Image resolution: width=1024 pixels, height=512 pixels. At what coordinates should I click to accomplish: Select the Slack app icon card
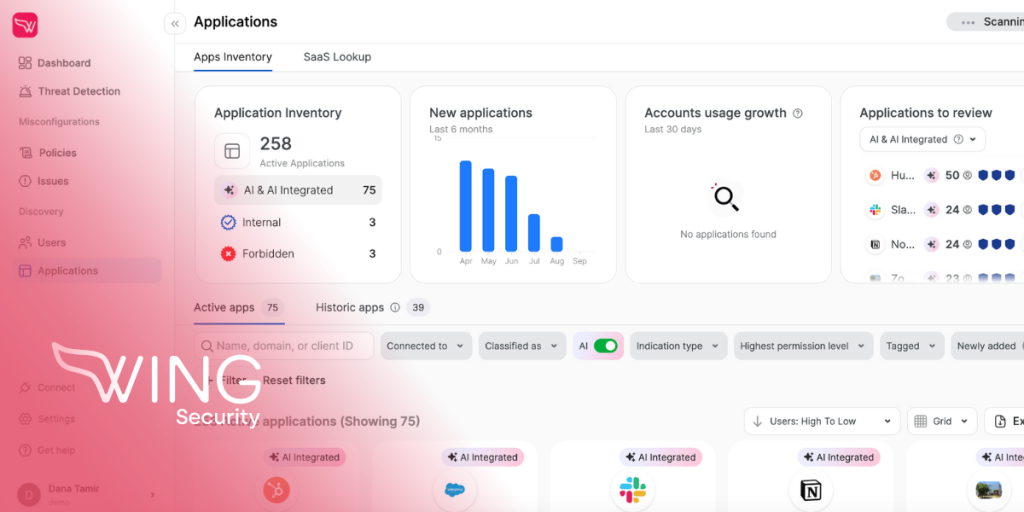(x=632, y=489)
